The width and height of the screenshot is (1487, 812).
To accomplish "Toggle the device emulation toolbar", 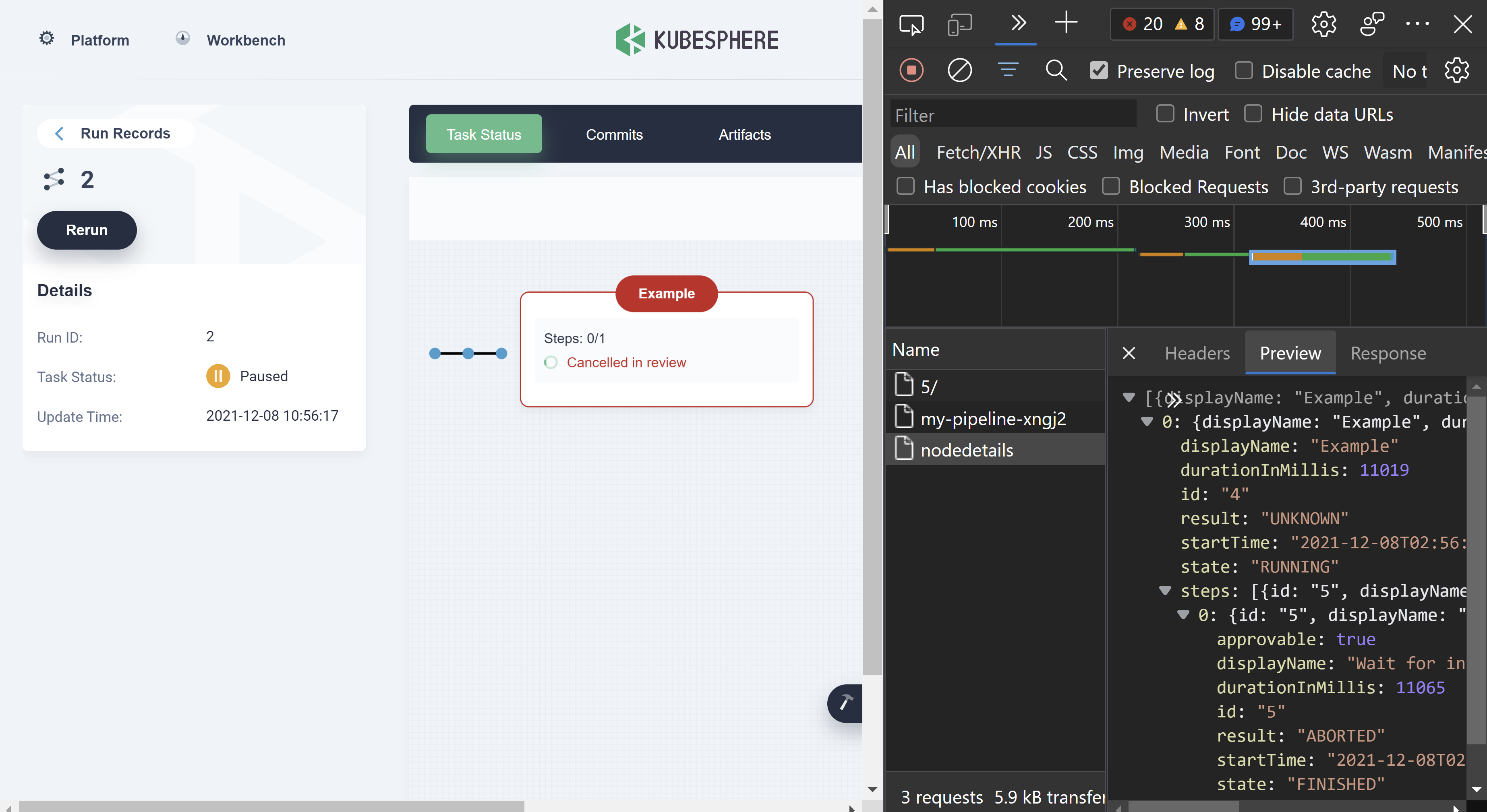I will tap(959, 24).
